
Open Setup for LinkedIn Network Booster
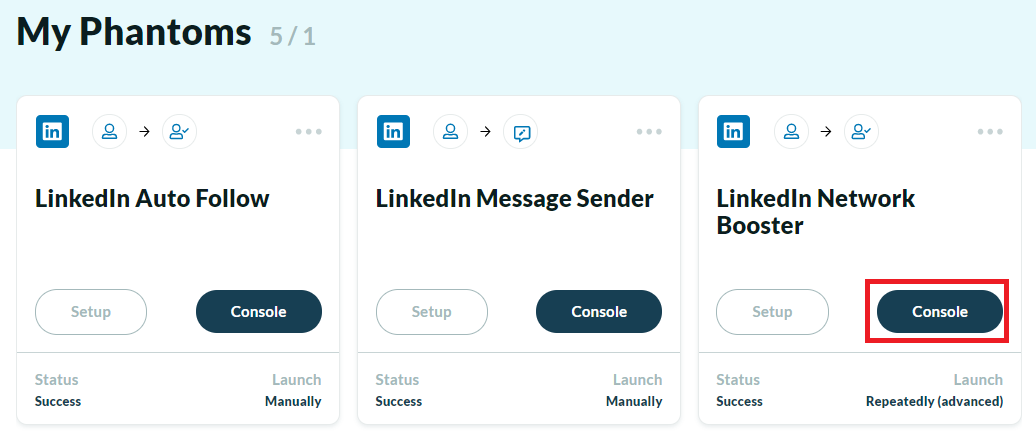(772, 311)
